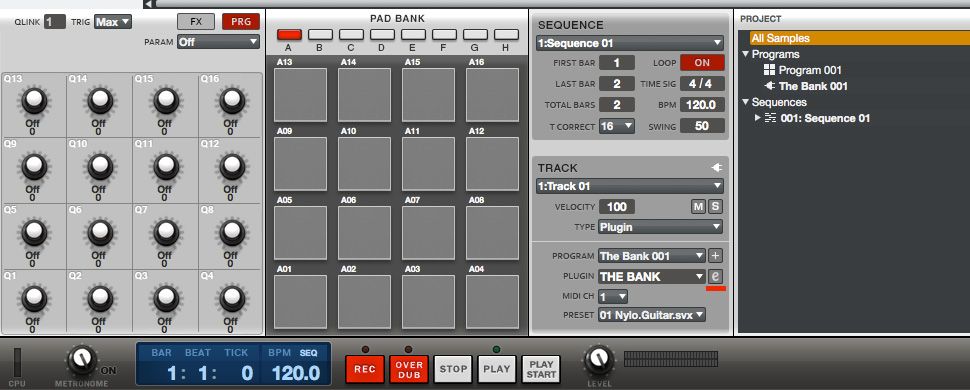
Task: Select pad bank A
Action: tap(289, 35)
